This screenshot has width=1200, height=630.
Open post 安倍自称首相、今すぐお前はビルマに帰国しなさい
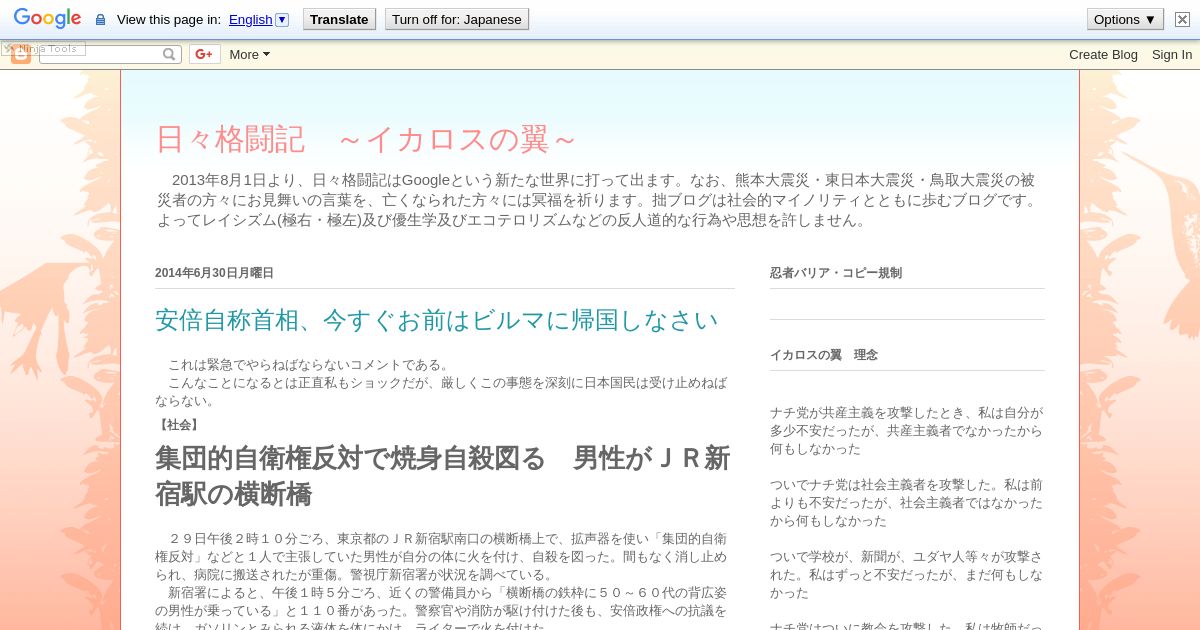(x=436, y=320)
